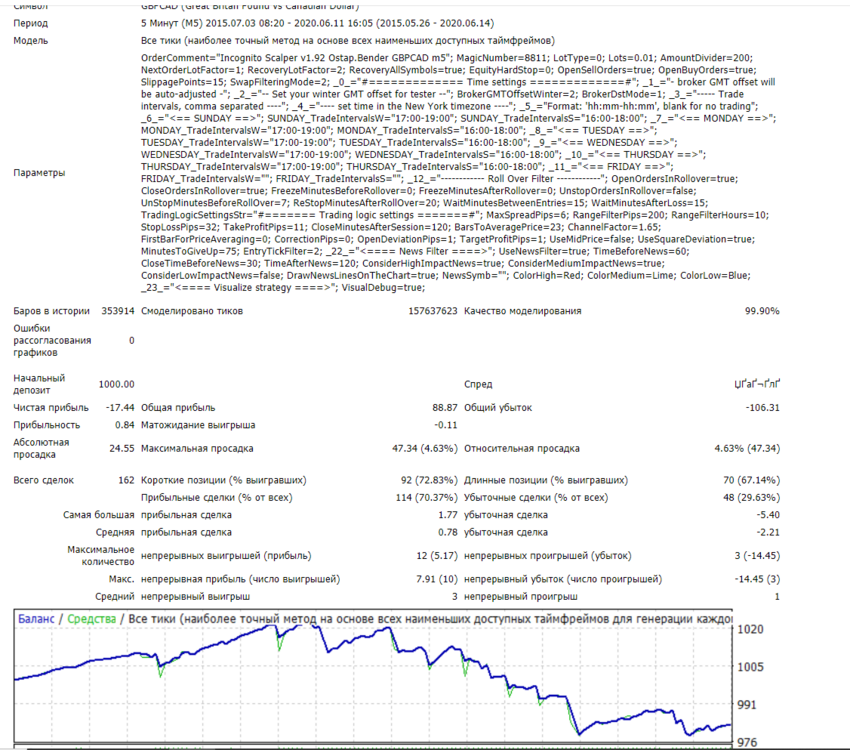This screenshot has width=850, height=750.
Task: Click the 'Общая прибыль' label
Action: click(x=178, y=408)
